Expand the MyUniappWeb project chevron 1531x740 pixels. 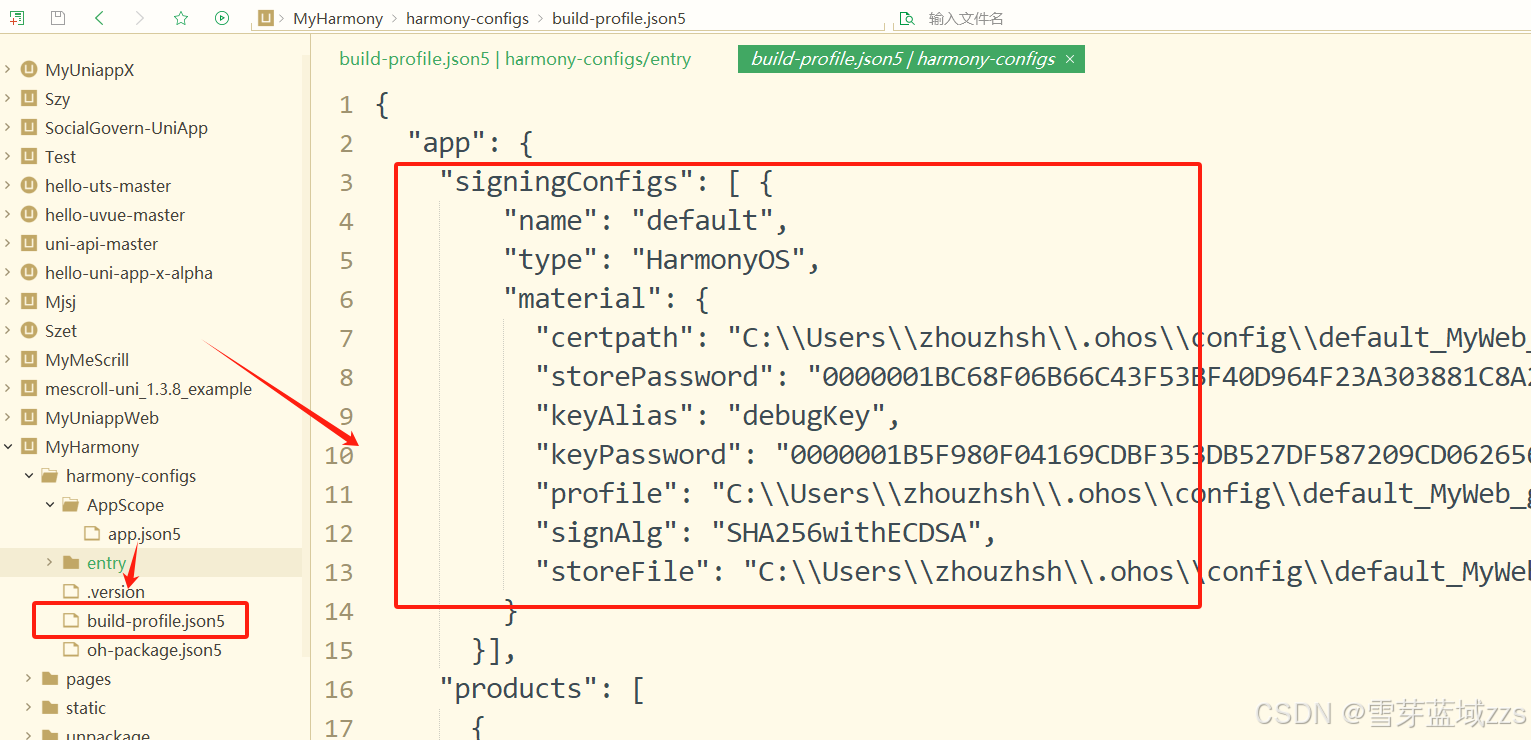point(8,418)
